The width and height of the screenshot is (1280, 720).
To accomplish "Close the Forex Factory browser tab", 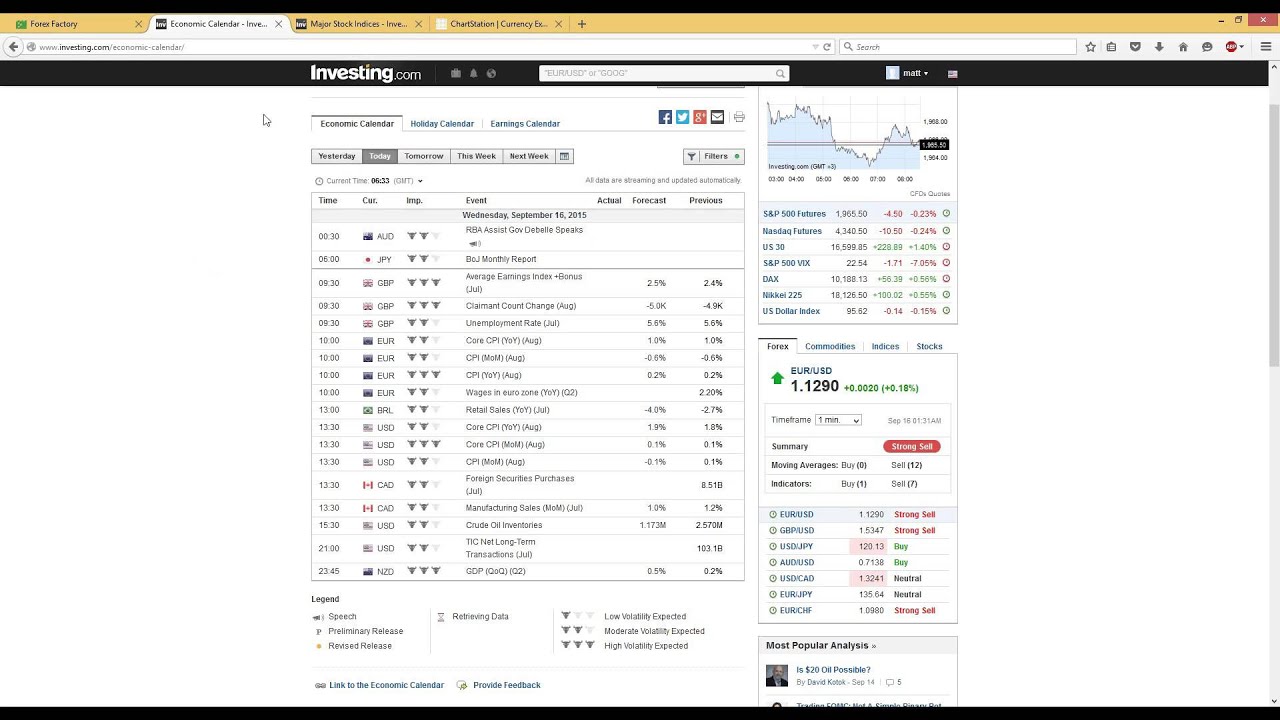I will coord(138,24).
